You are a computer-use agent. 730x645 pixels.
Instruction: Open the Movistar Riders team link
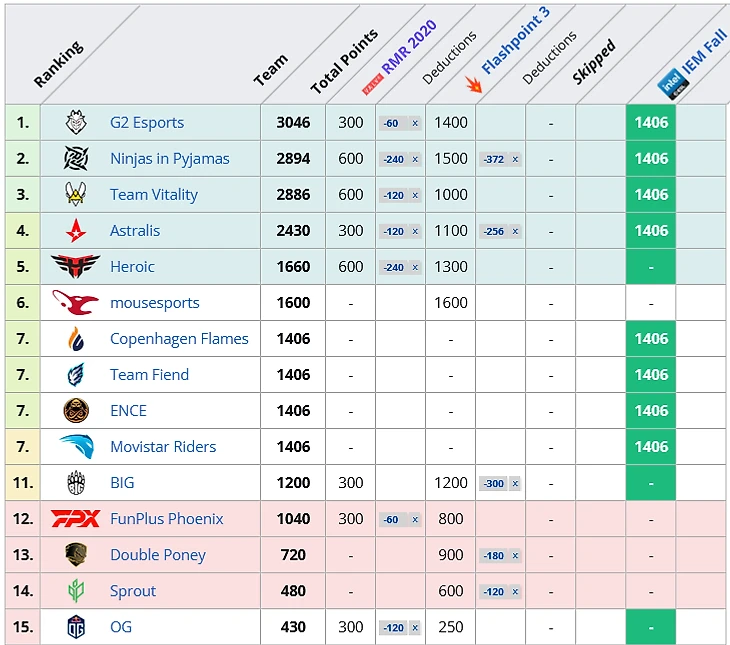point(163,447)
